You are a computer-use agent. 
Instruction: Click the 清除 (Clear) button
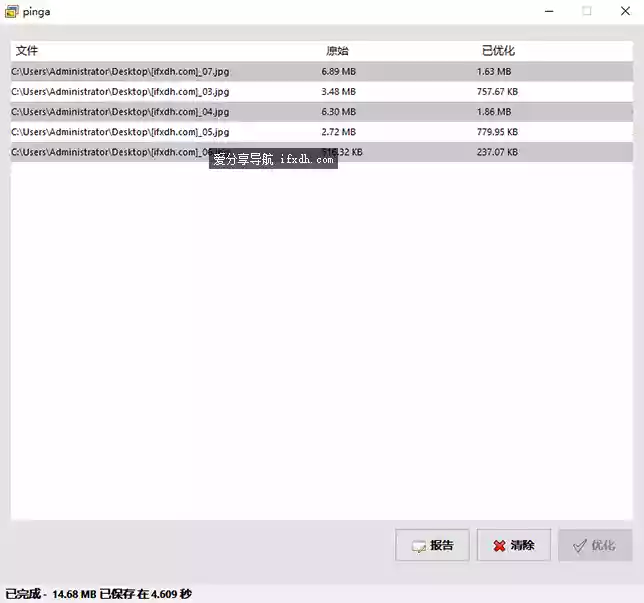click(x=513, y=545)
